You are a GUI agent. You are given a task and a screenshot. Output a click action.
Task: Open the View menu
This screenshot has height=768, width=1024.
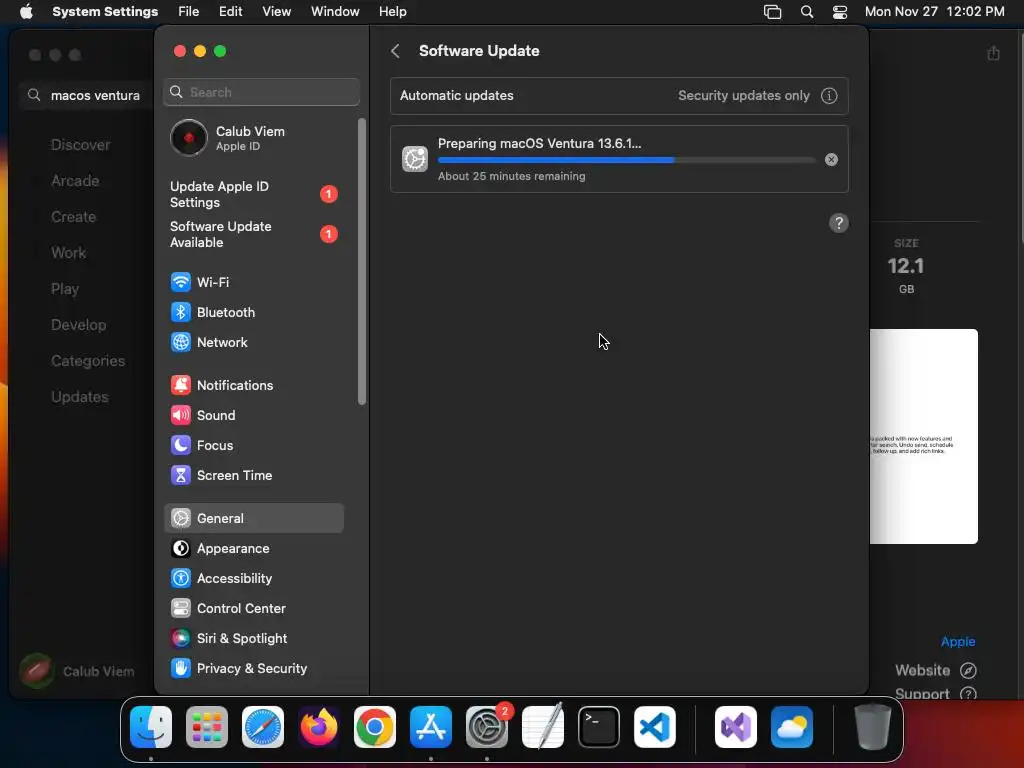pos(276,12)
